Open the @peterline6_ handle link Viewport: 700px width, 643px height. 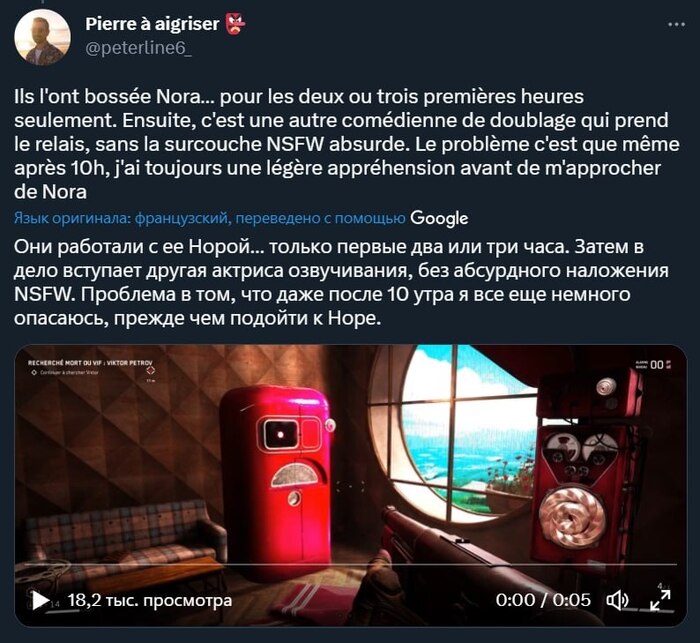pyautogui.click(x=138, y=48)
